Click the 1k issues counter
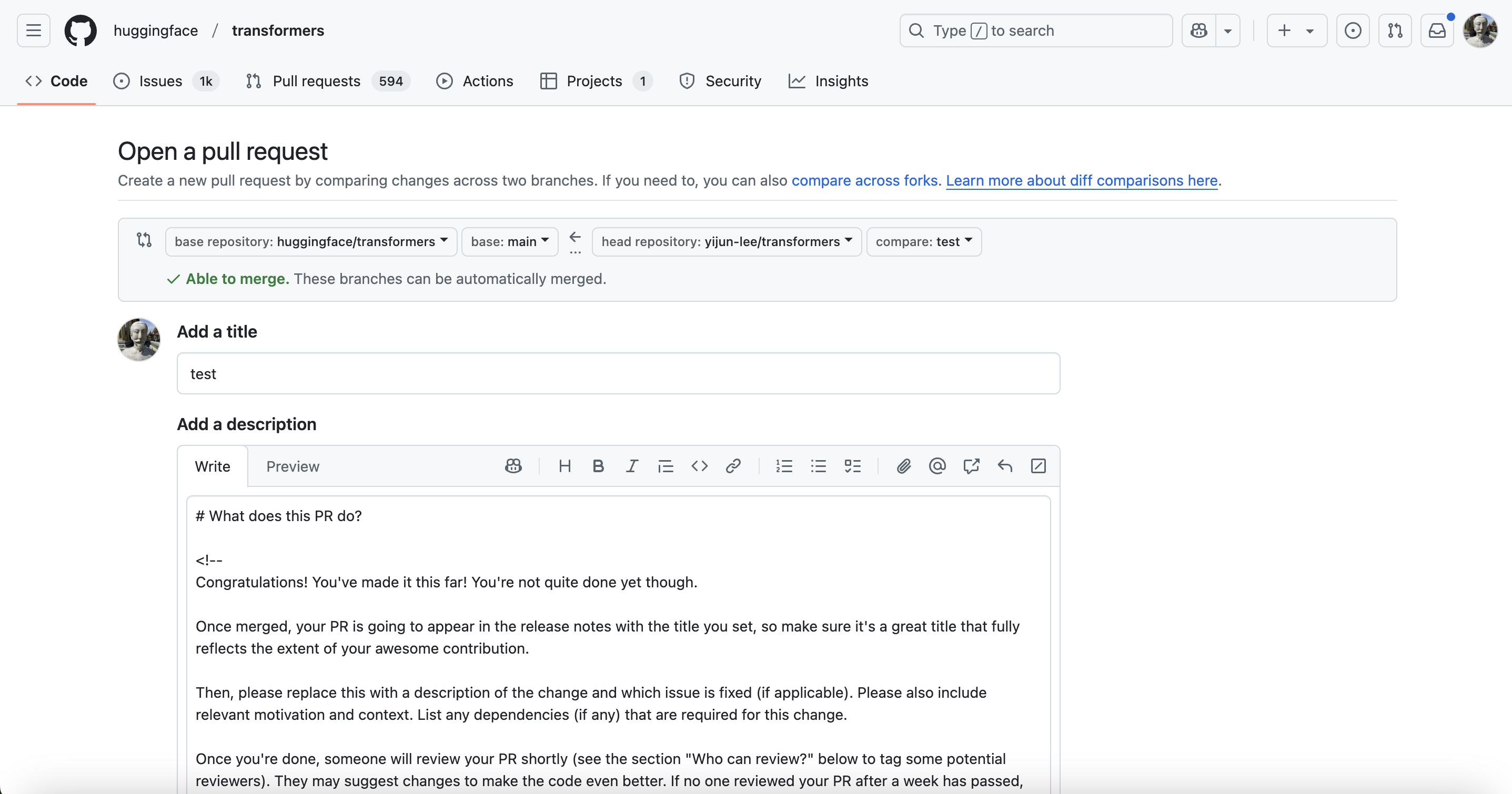The height and width of the screenshot is (794, 1512). coord(205,81)
